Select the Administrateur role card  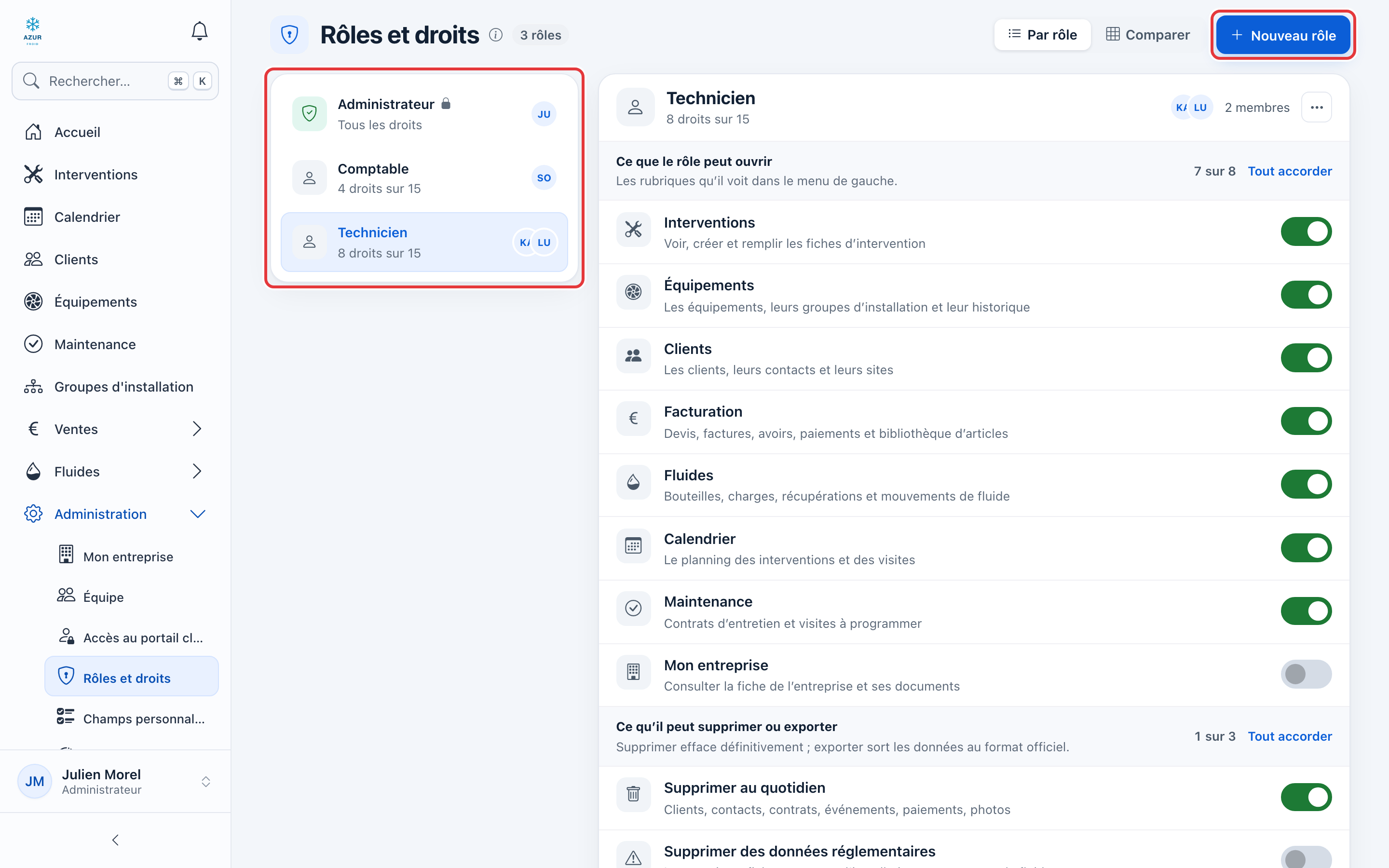click(x=424, y=114)
